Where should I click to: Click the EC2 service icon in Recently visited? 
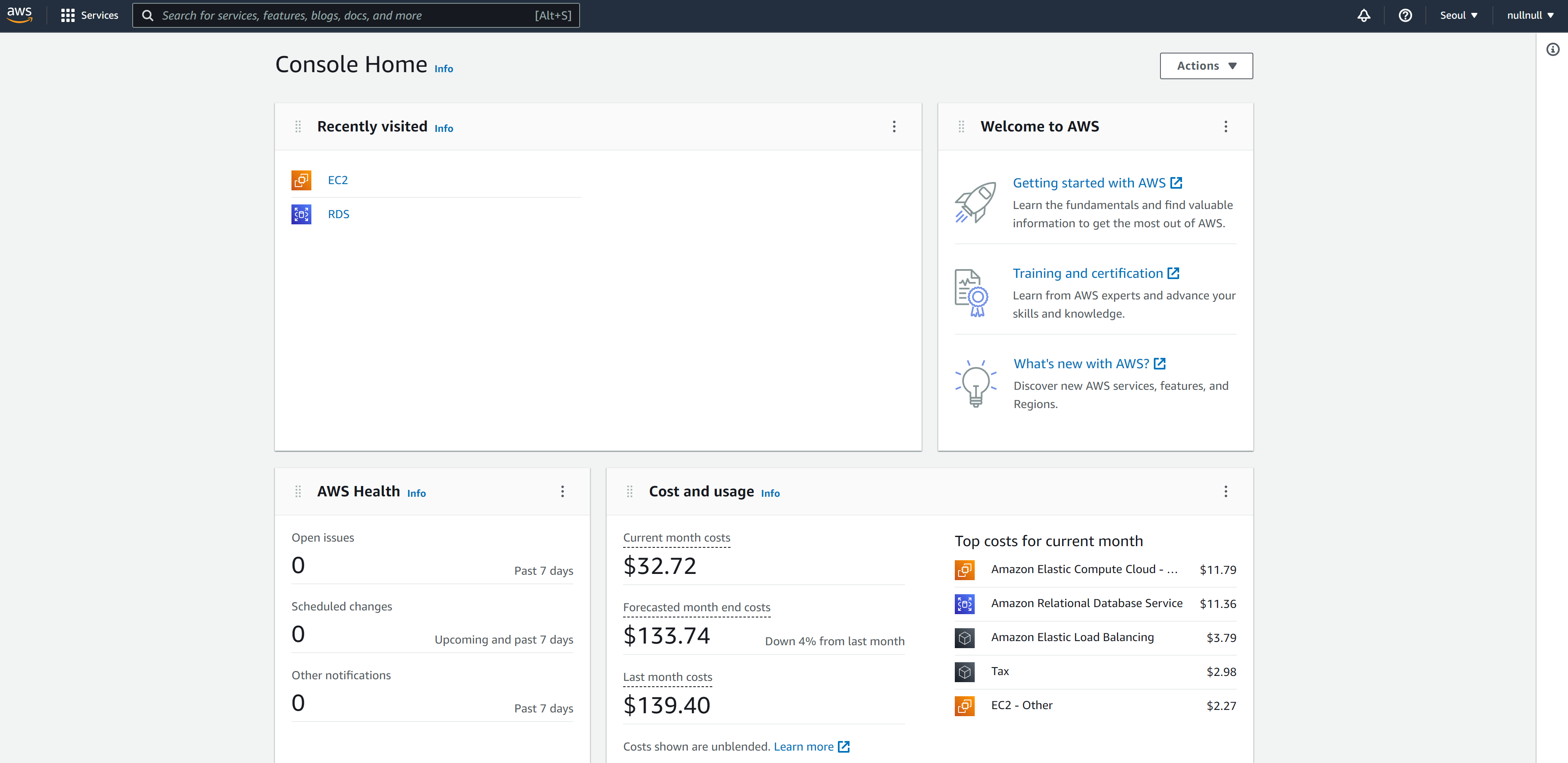tap(301, 180)
